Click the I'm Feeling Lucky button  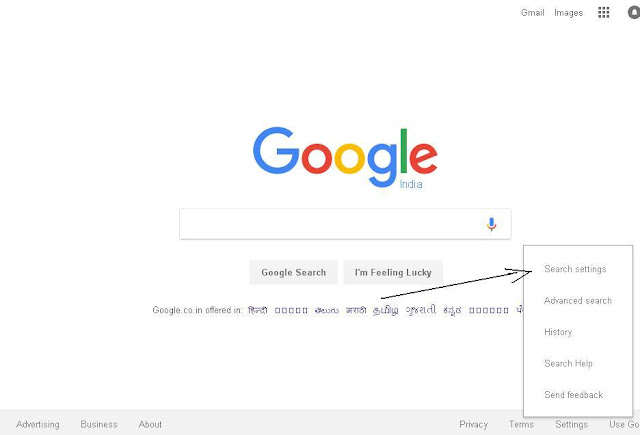click(393, 272)
